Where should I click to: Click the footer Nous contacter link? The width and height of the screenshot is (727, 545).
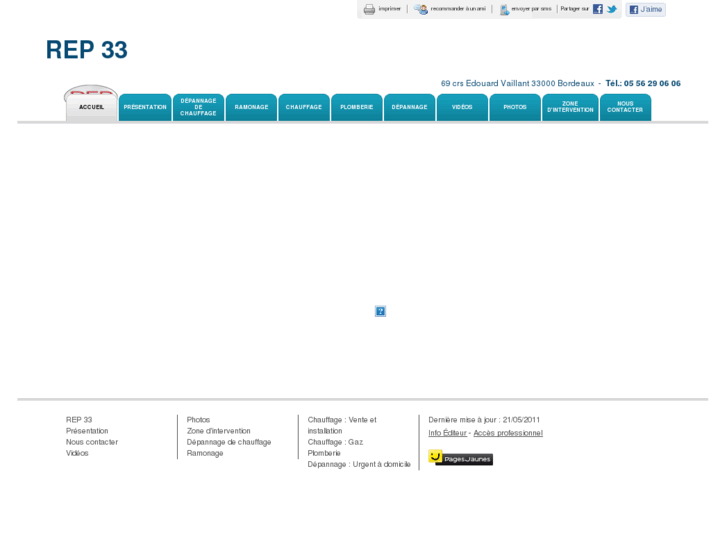pos(92,442)
